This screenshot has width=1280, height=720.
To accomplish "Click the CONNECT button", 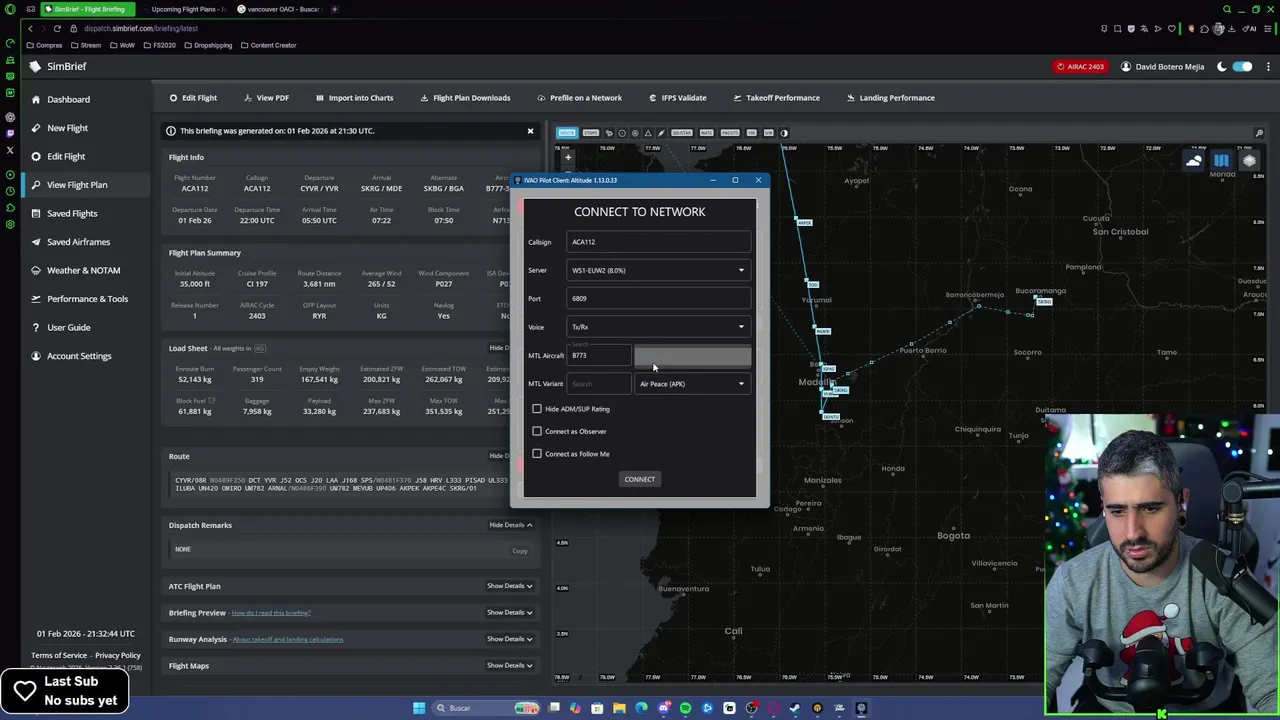I will [639, 479].
